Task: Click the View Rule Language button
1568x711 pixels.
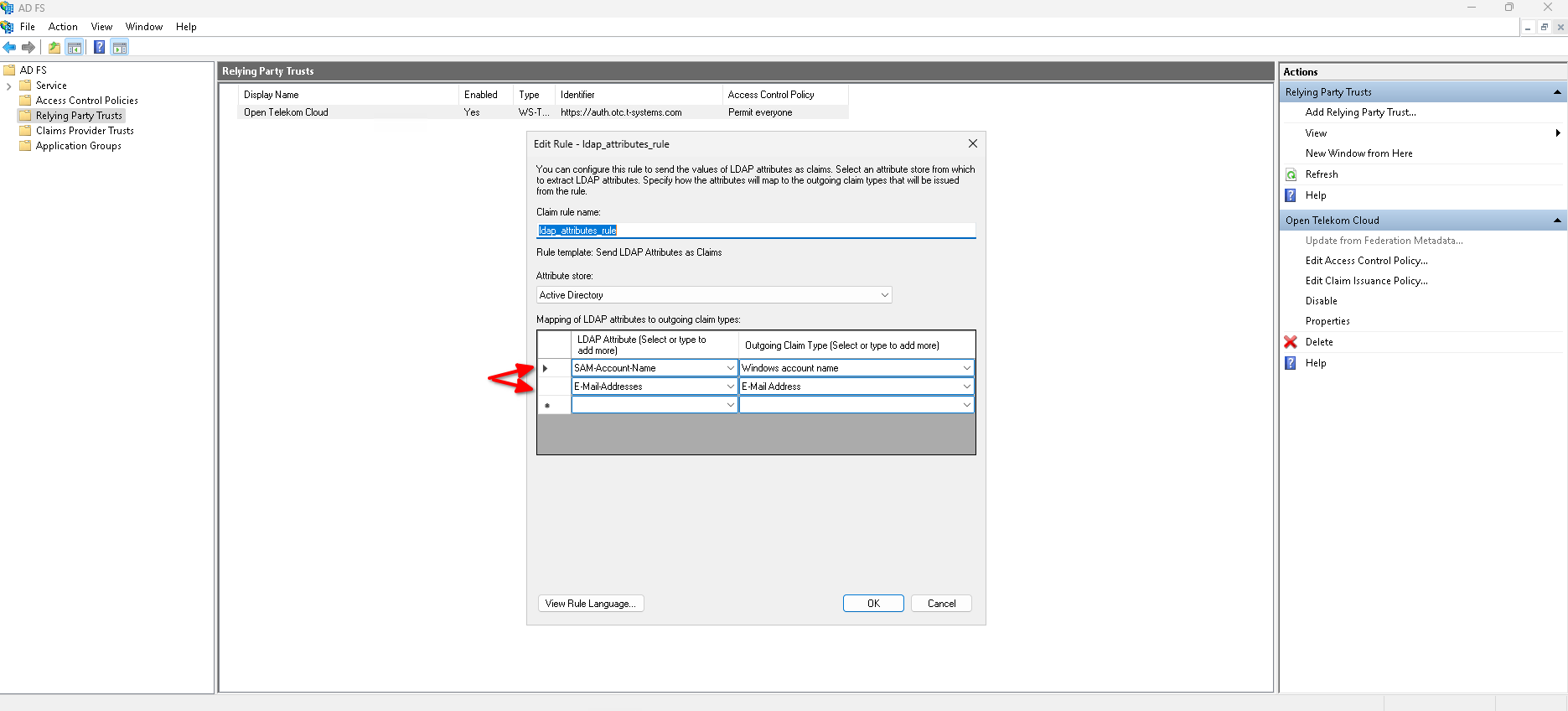Action: pyautogui.click(x=590, y=604)
